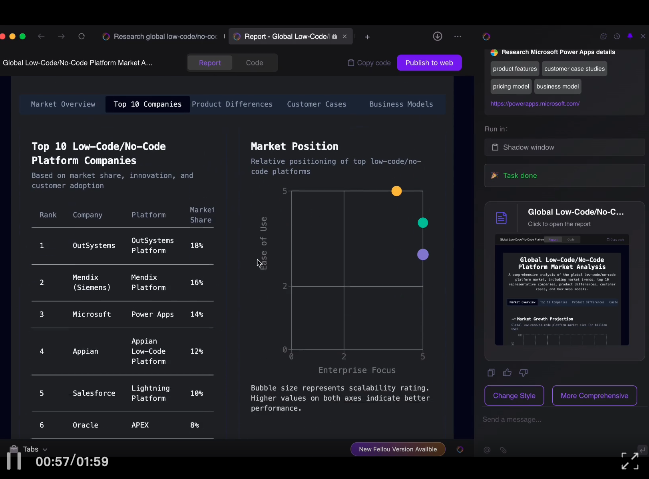649x479 pixels.
Task: Reload the page using refresh icon
Action: pos(82,36)
